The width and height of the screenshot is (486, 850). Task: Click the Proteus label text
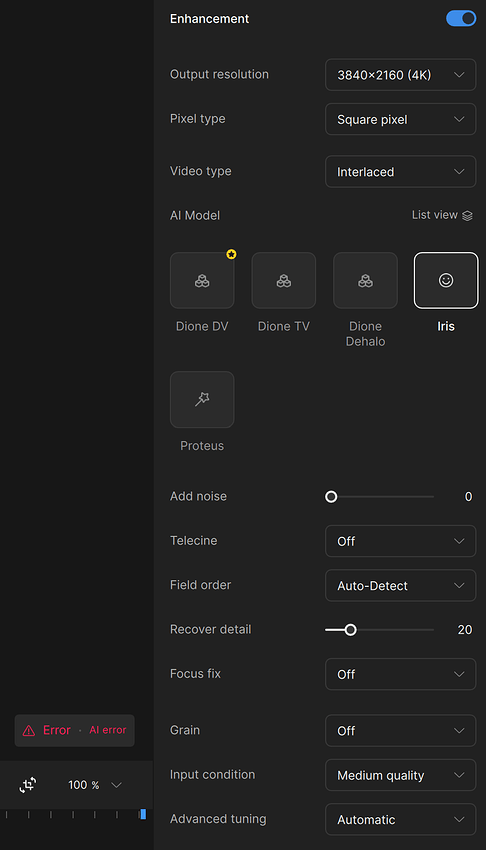point(202,446)
